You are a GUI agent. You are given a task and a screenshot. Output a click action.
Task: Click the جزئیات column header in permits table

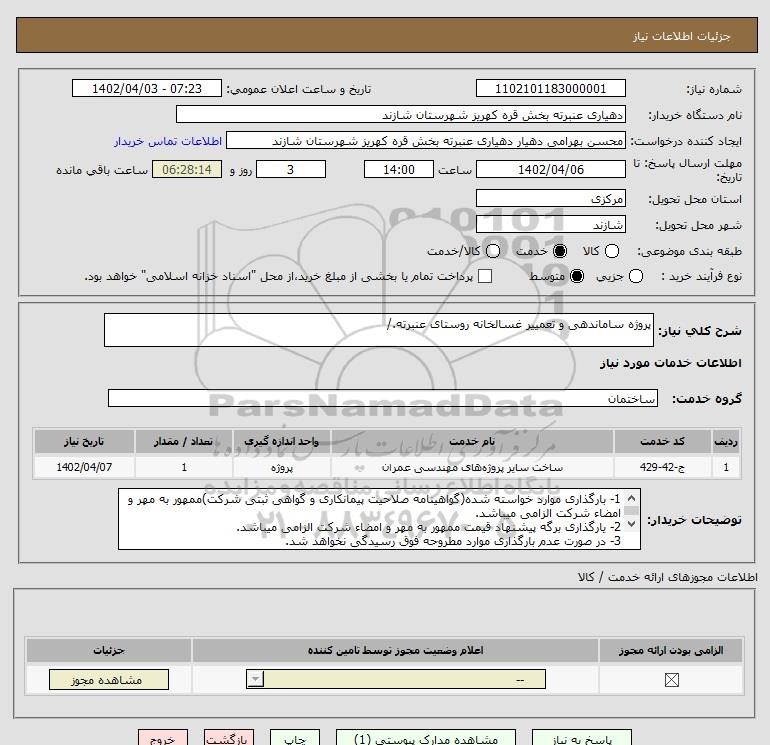(x=109, y=651)
